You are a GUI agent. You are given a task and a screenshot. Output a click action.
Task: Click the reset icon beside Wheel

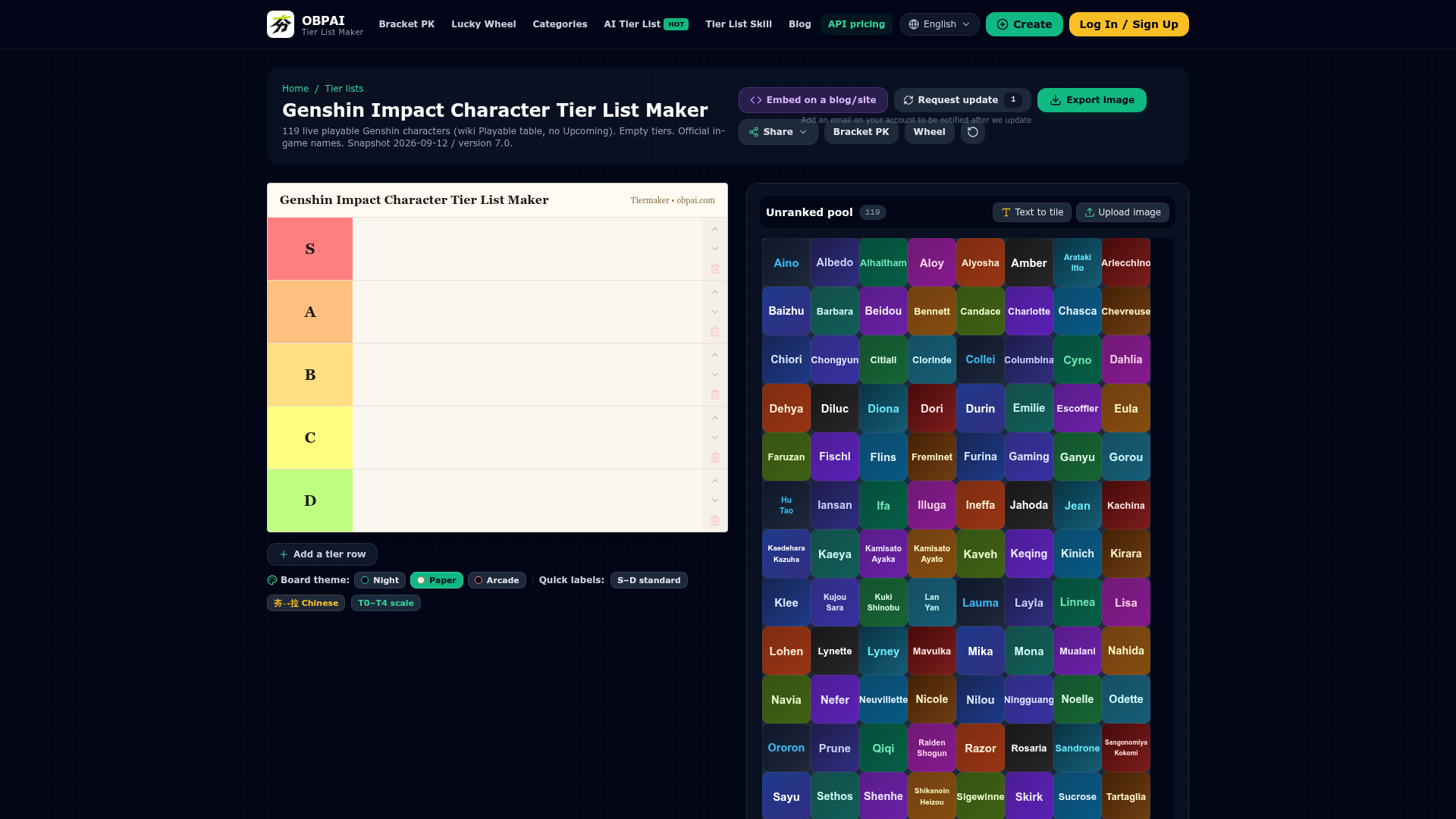click(x=973, y=132)
